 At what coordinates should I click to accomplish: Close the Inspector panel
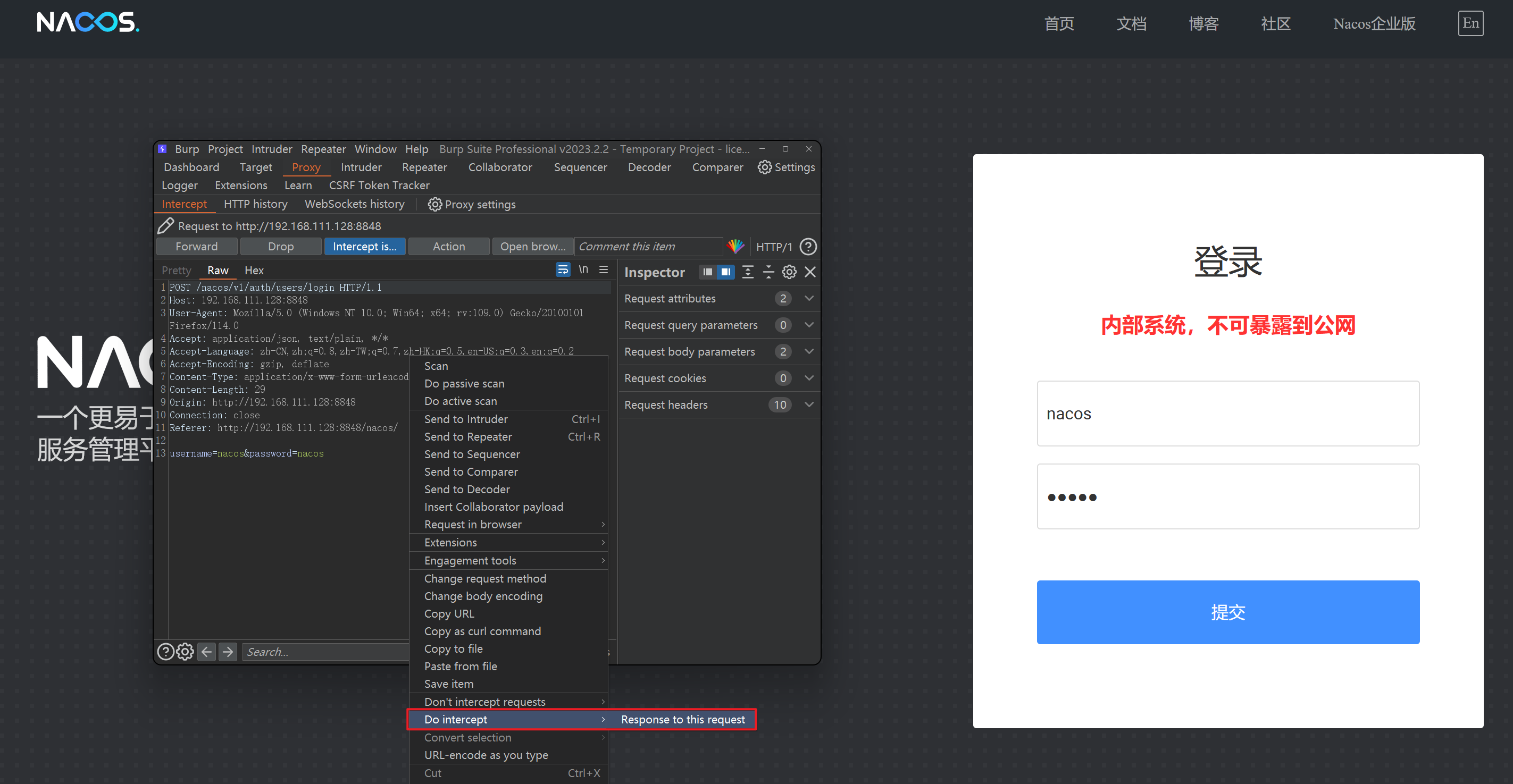810,272
